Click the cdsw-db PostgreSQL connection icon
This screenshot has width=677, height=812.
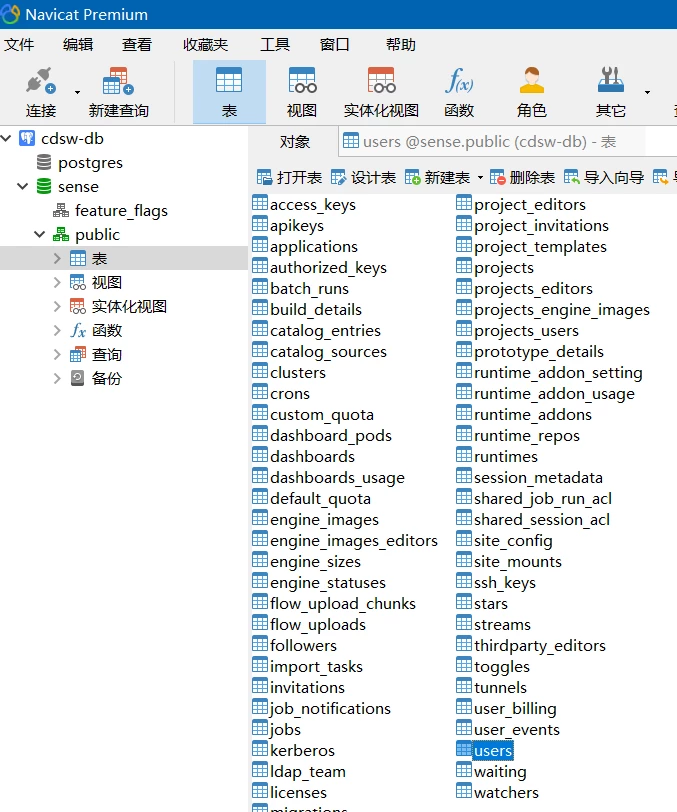27,138
